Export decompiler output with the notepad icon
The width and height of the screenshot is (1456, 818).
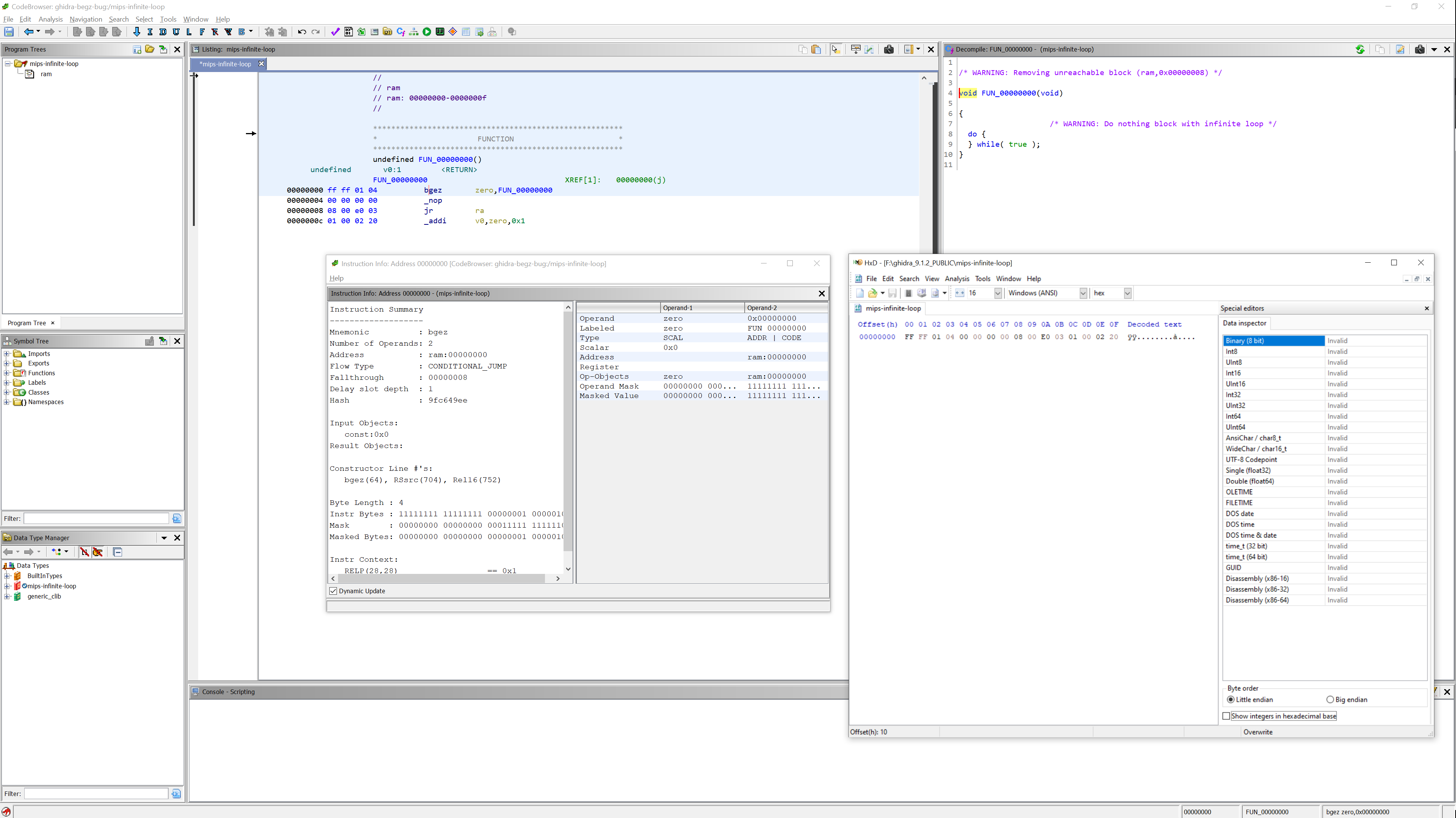pyautogui.click(x=1400, y=49)
